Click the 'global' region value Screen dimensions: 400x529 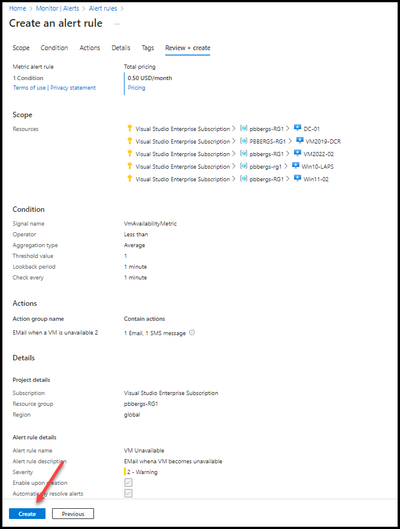[132, 415]
